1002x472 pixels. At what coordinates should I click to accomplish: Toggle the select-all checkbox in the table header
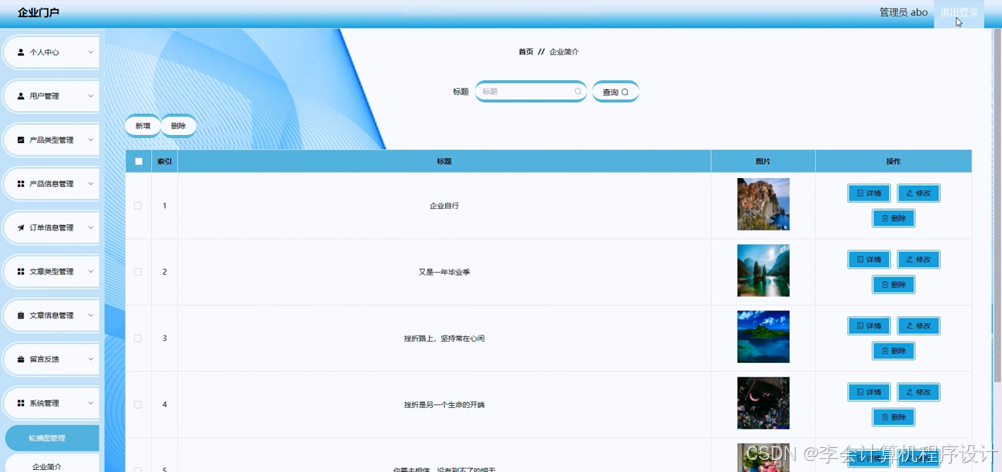pos(139,162)
